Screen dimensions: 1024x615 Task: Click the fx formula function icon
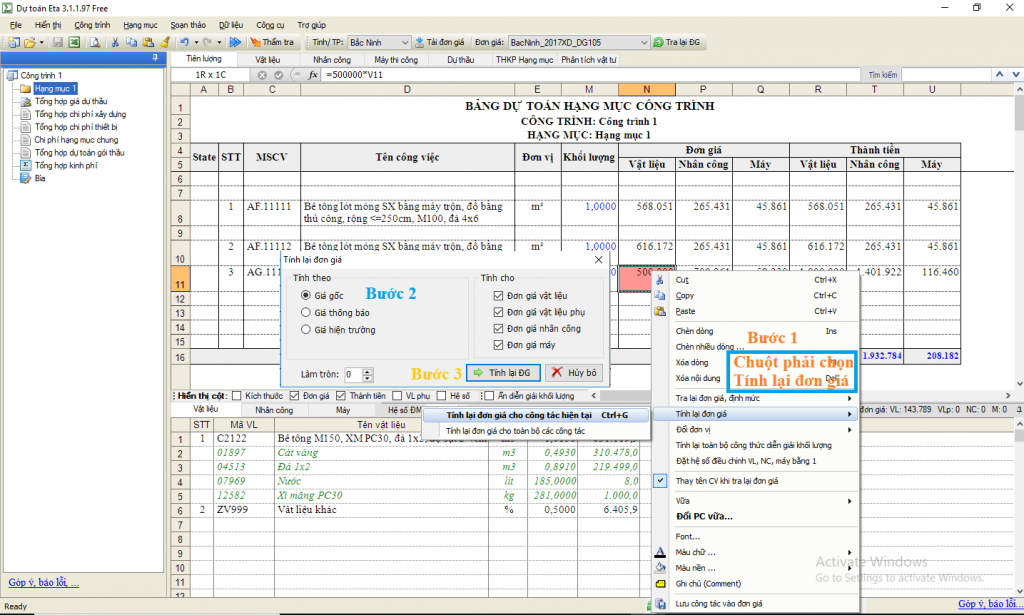tap(313, 75)
